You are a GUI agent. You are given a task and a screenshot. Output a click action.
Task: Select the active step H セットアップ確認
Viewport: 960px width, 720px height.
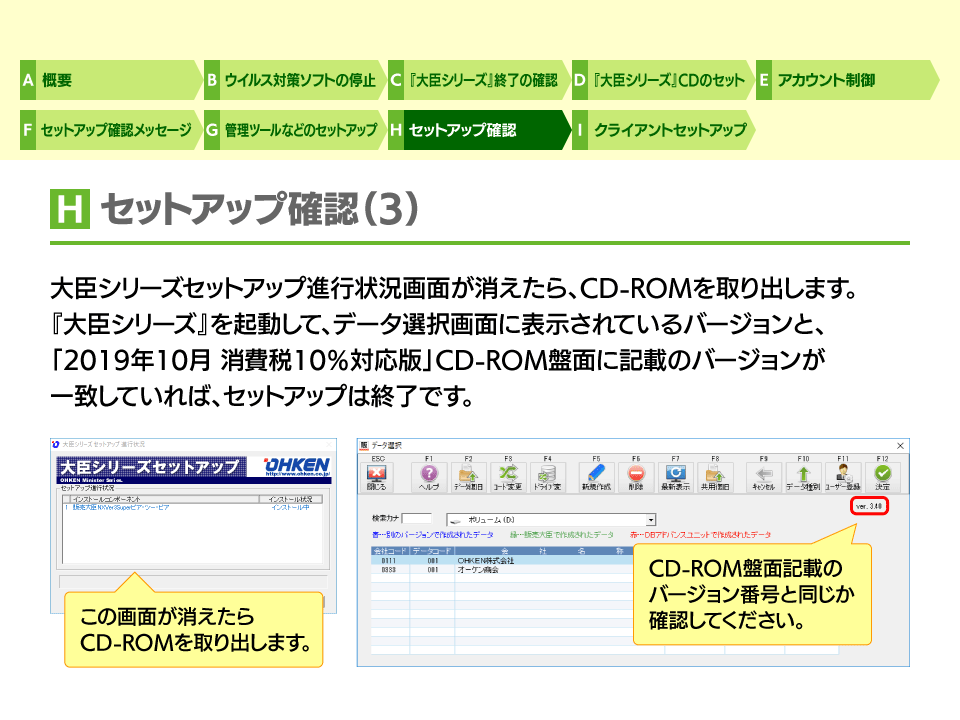pyautogui.click(x=478, y=130)
